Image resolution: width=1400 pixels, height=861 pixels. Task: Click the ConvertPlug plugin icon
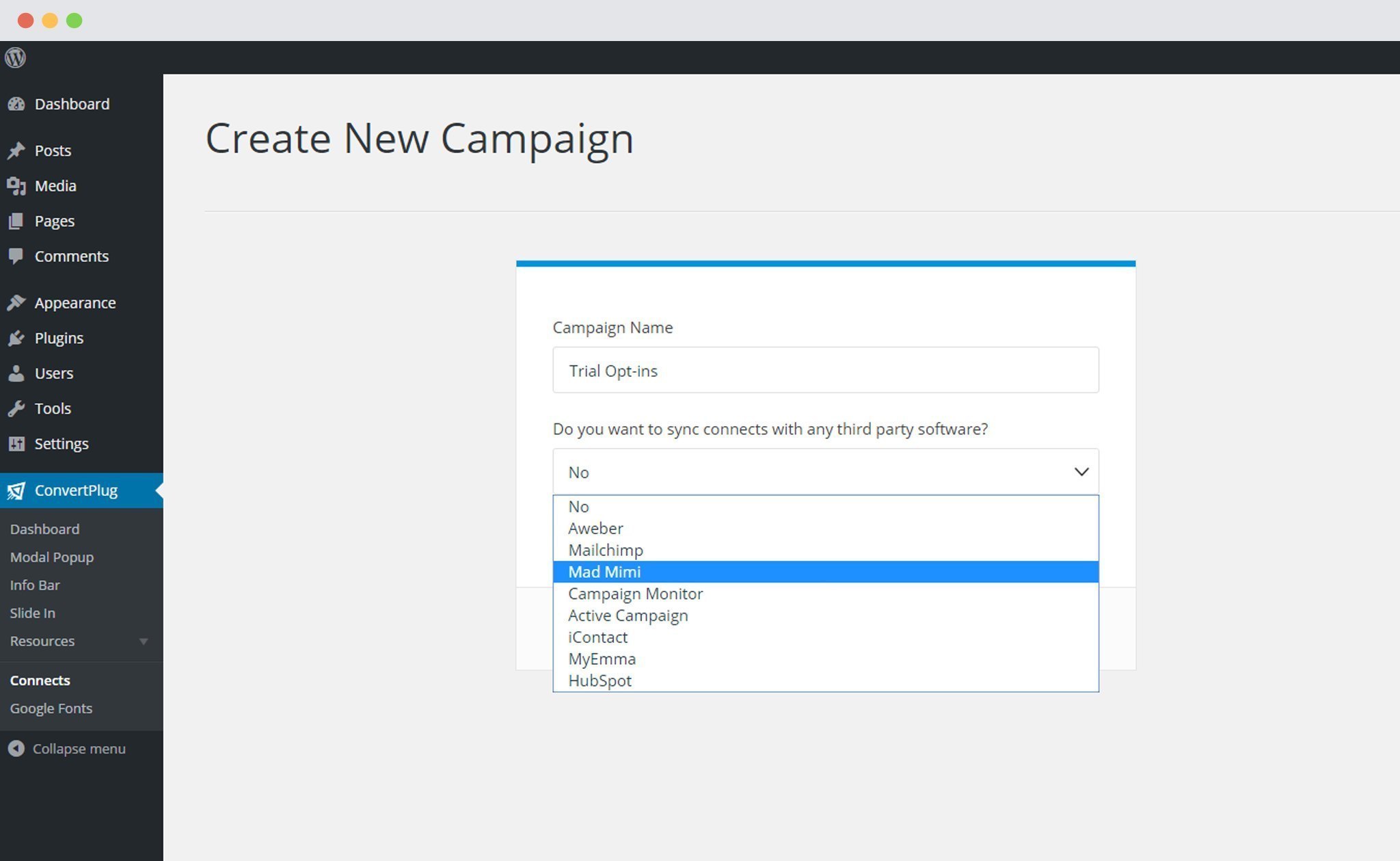[x=16, y=490]
